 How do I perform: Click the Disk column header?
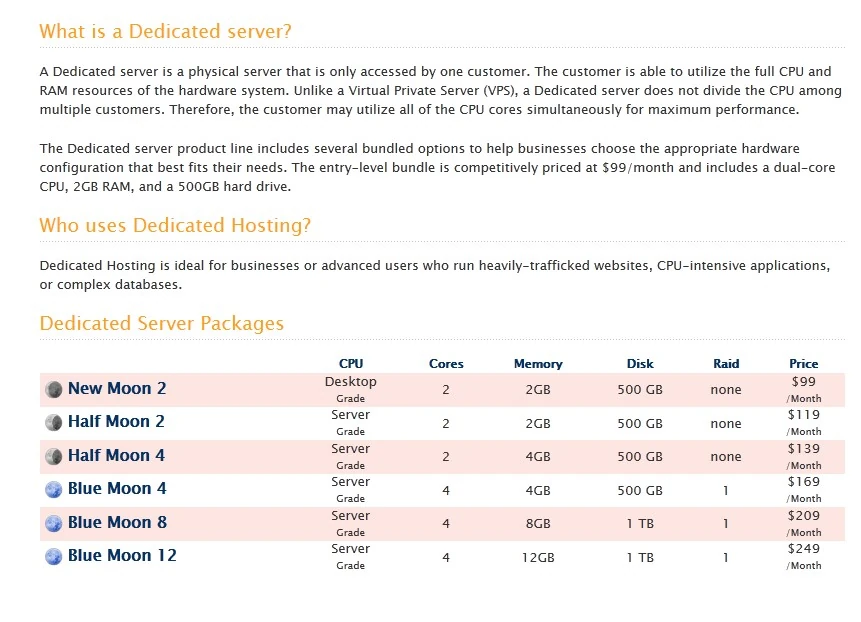640,363
